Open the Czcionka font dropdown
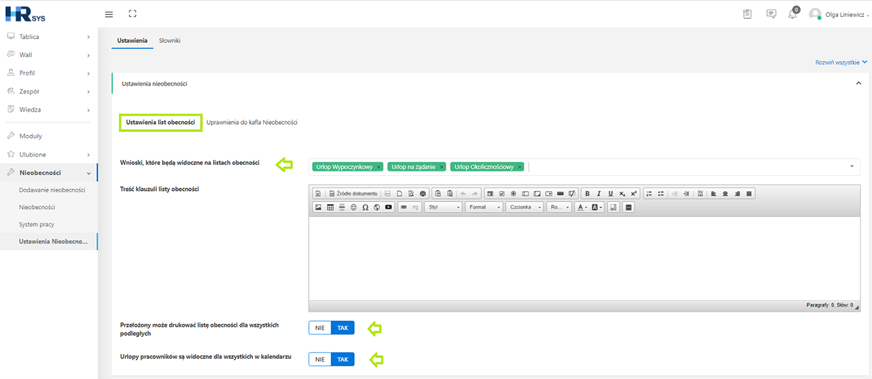Screen dimensions: 872x379 524,207
